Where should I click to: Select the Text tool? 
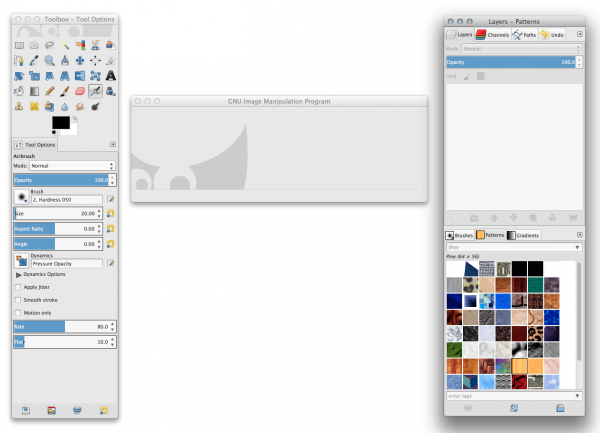111,76
